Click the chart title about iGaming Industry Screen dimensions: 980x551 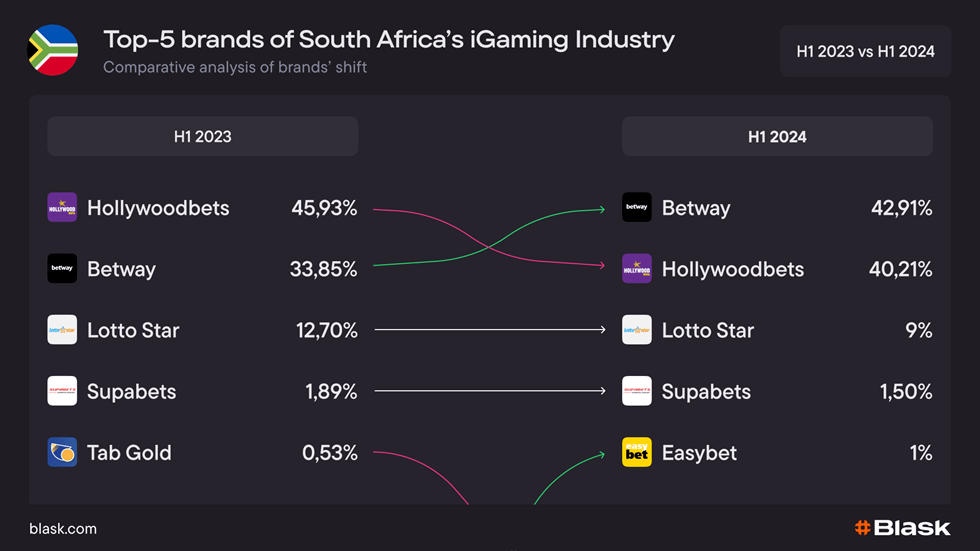click(389, 39)
